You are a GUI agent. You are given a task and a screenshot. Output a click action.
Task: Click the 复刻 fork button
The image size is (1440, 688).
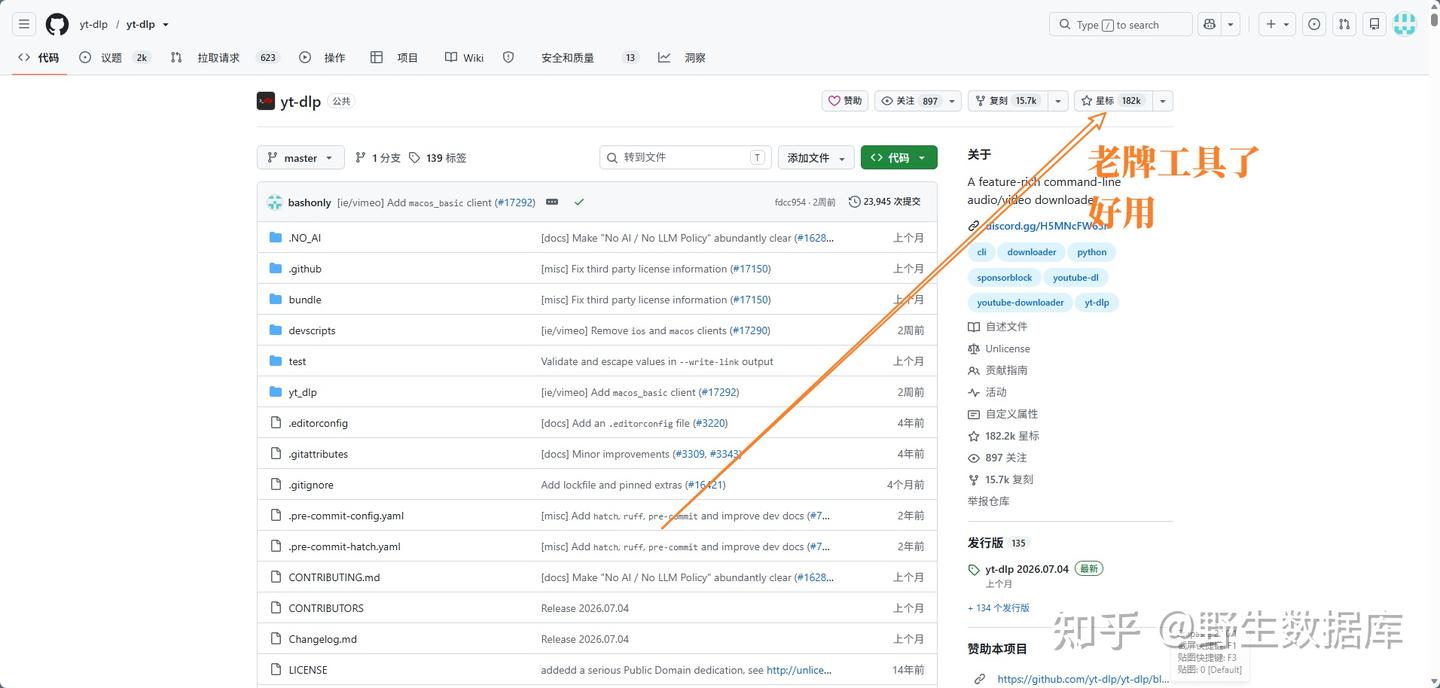(1008, 101)
